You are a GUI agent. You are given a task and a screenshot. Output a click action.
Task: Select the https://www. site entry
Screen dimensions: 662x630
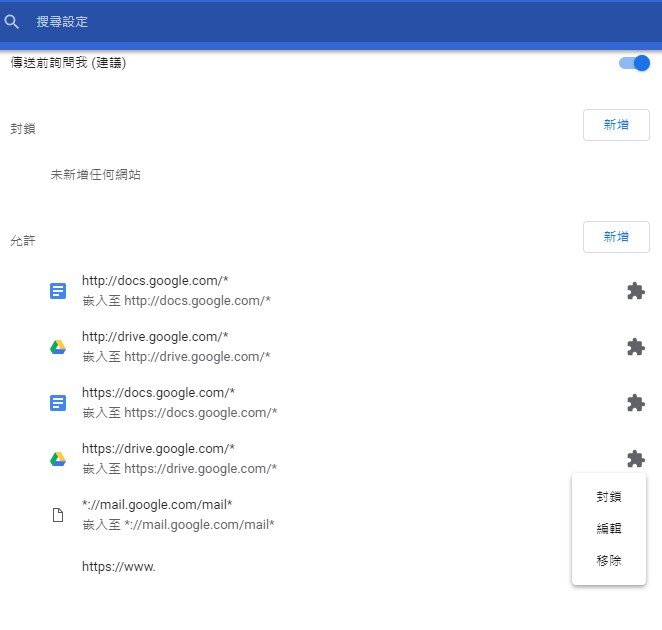(x=119, y=567)
